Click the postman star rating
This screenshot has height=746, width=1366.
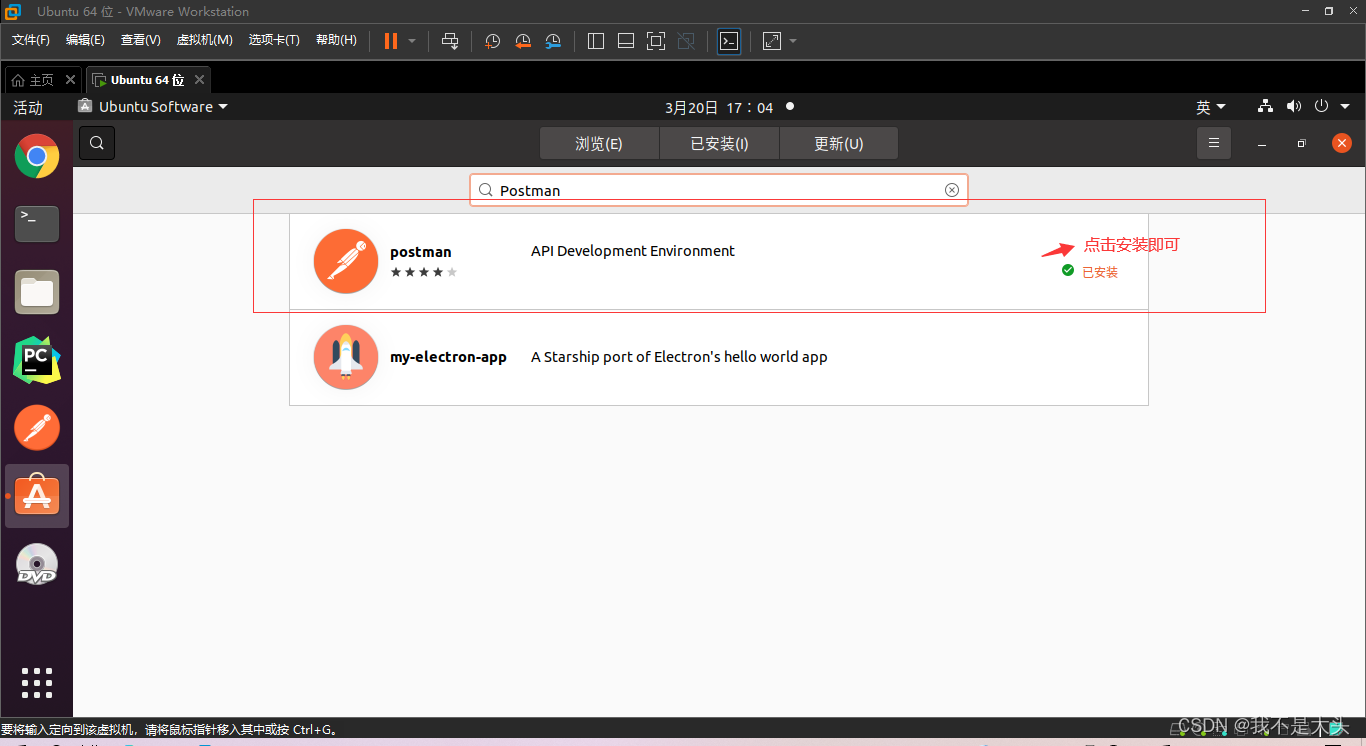424,272
